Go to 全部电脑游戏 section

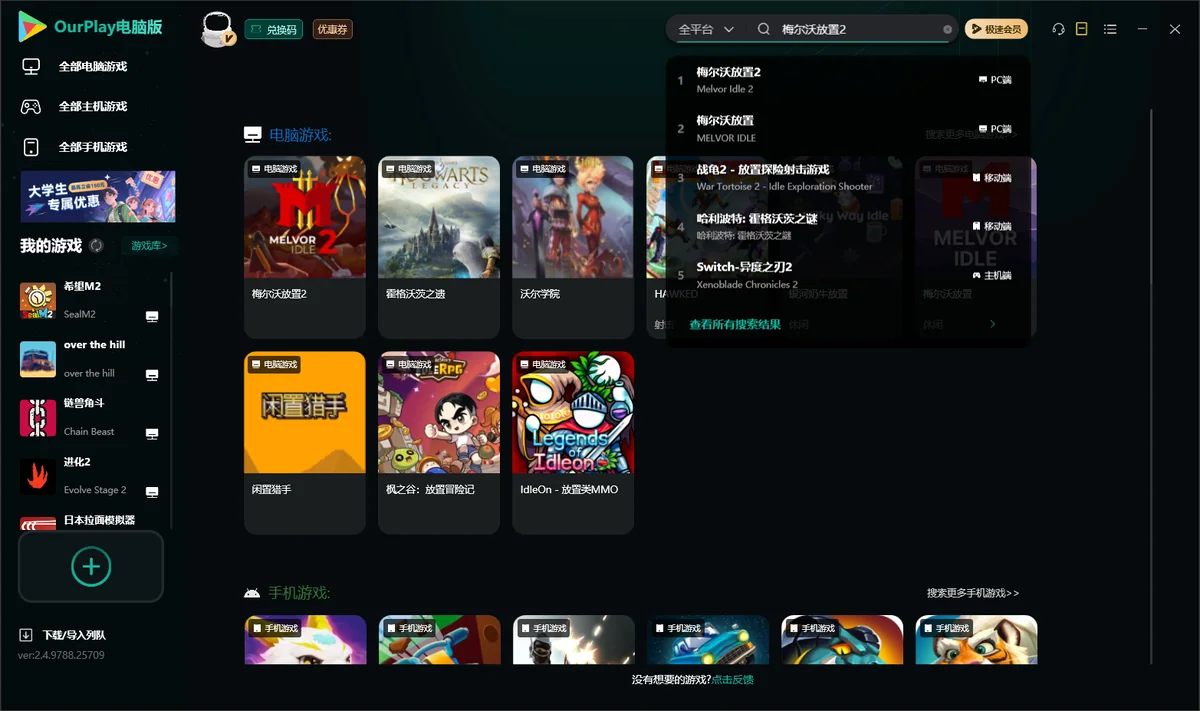point(75,67)
